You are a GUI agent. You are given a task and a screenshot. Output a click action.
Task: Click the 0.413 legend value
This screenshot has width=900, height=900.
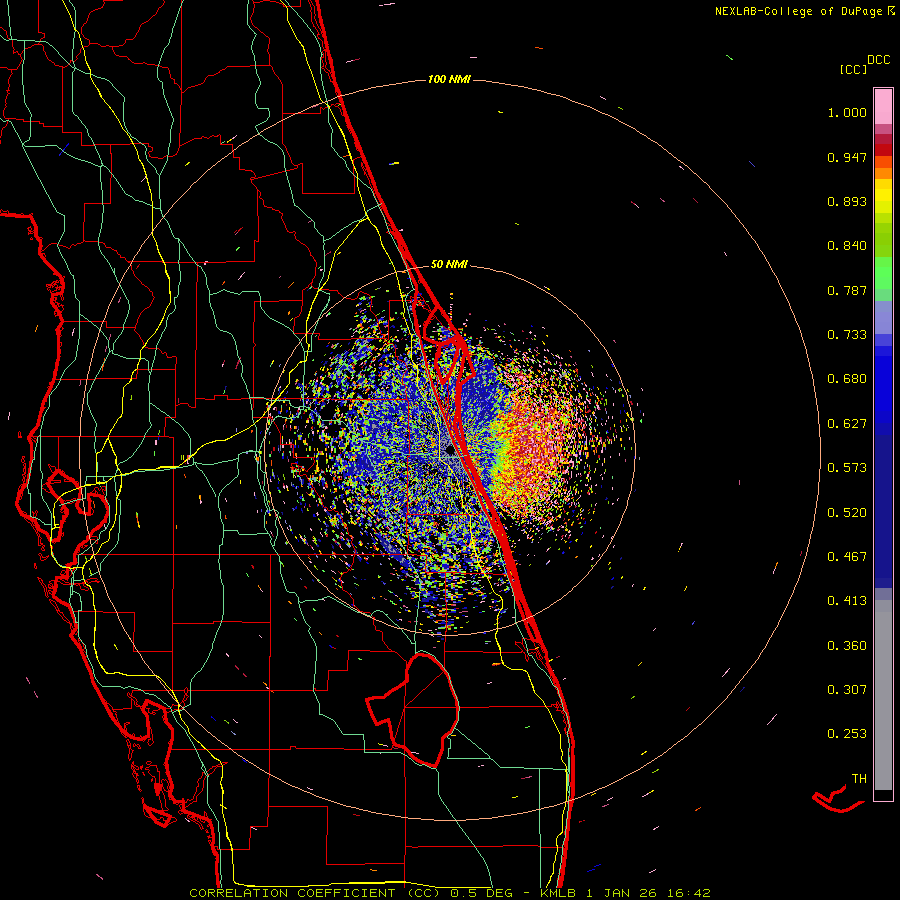[847, 601]
